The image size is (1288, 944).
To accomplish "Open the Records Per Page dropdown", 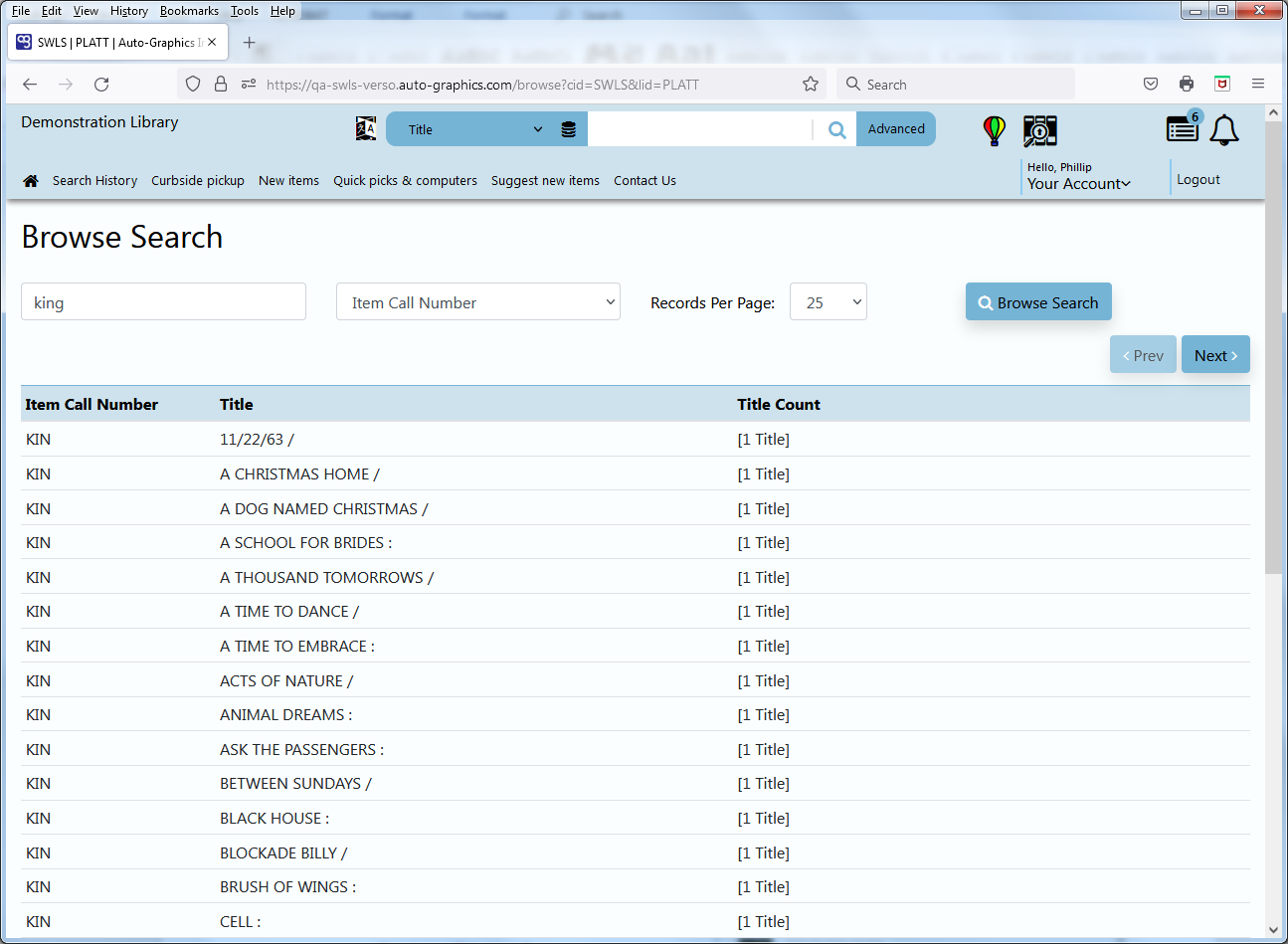I will tap(828, 302).
